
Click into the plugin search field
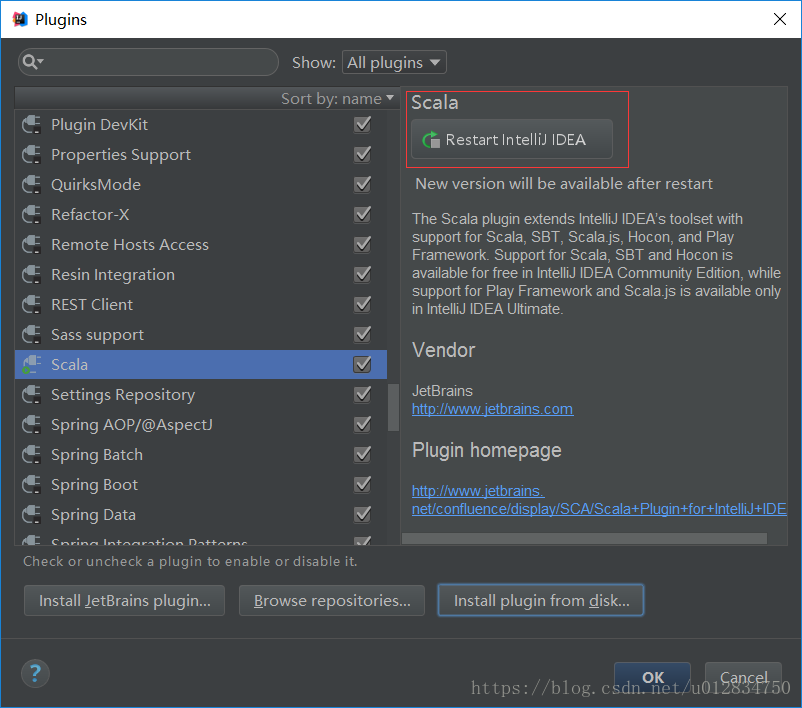(x=148, y=62)
